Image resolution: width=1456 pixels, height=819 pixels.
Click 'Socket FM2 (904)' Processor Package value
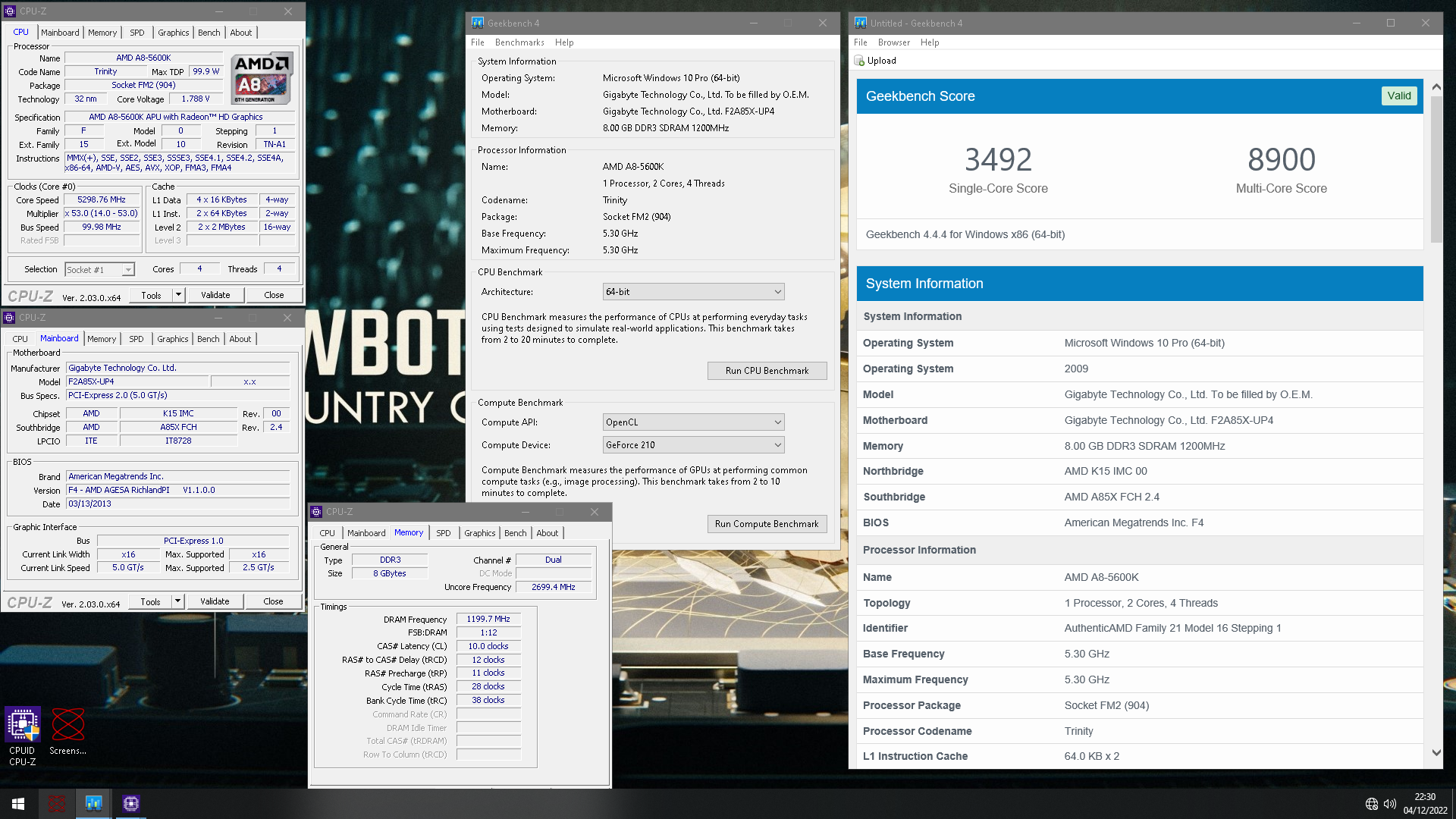[x=1106, y=705]
